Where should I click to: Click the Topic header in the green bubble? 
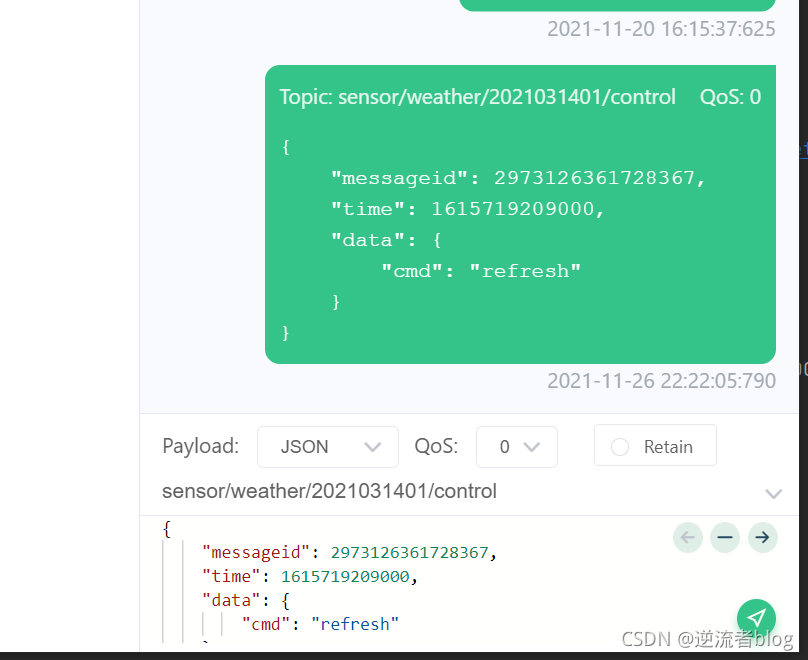pos(477,97)
